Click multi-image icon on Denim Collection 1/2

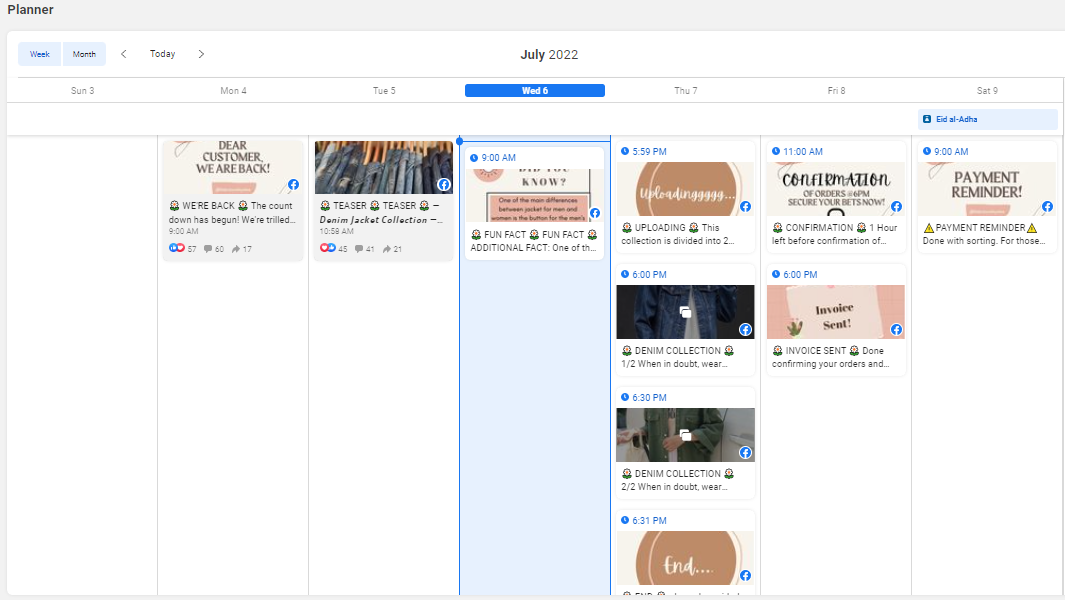[685, 312]
